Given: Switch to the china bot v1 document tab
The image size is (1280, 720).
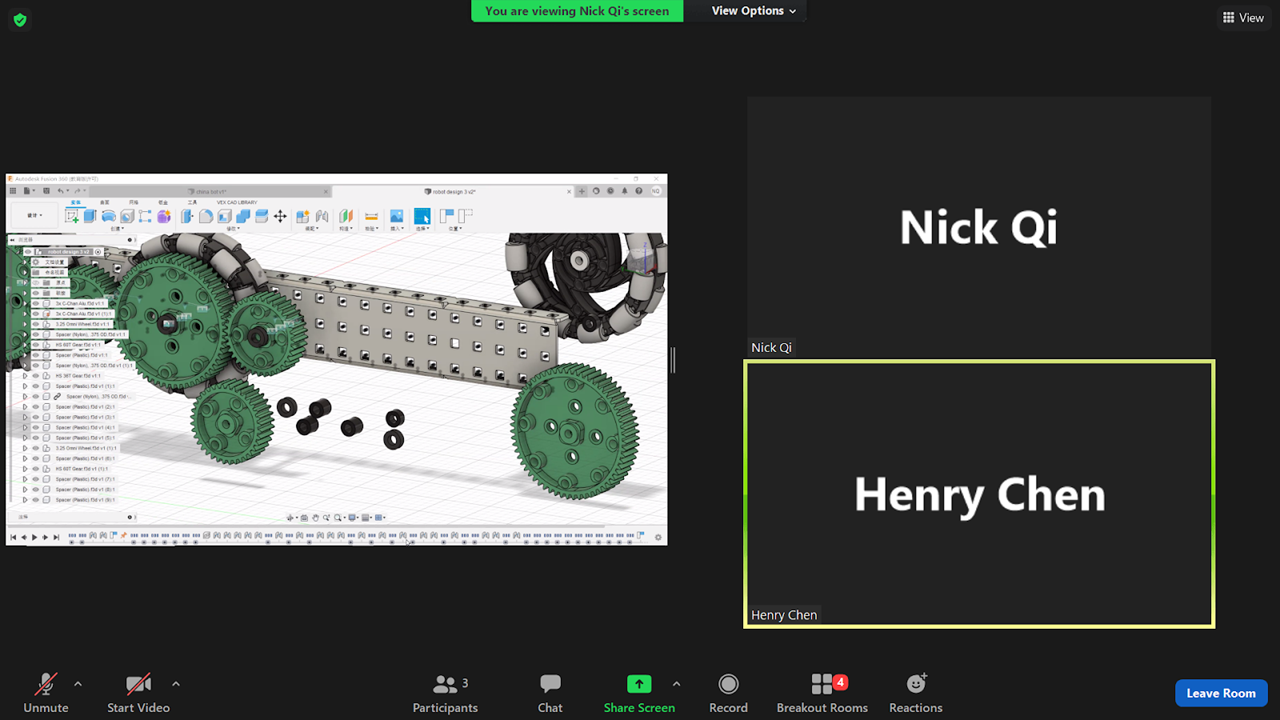Looking at the screenshot, I should click(x=211, y=191).
